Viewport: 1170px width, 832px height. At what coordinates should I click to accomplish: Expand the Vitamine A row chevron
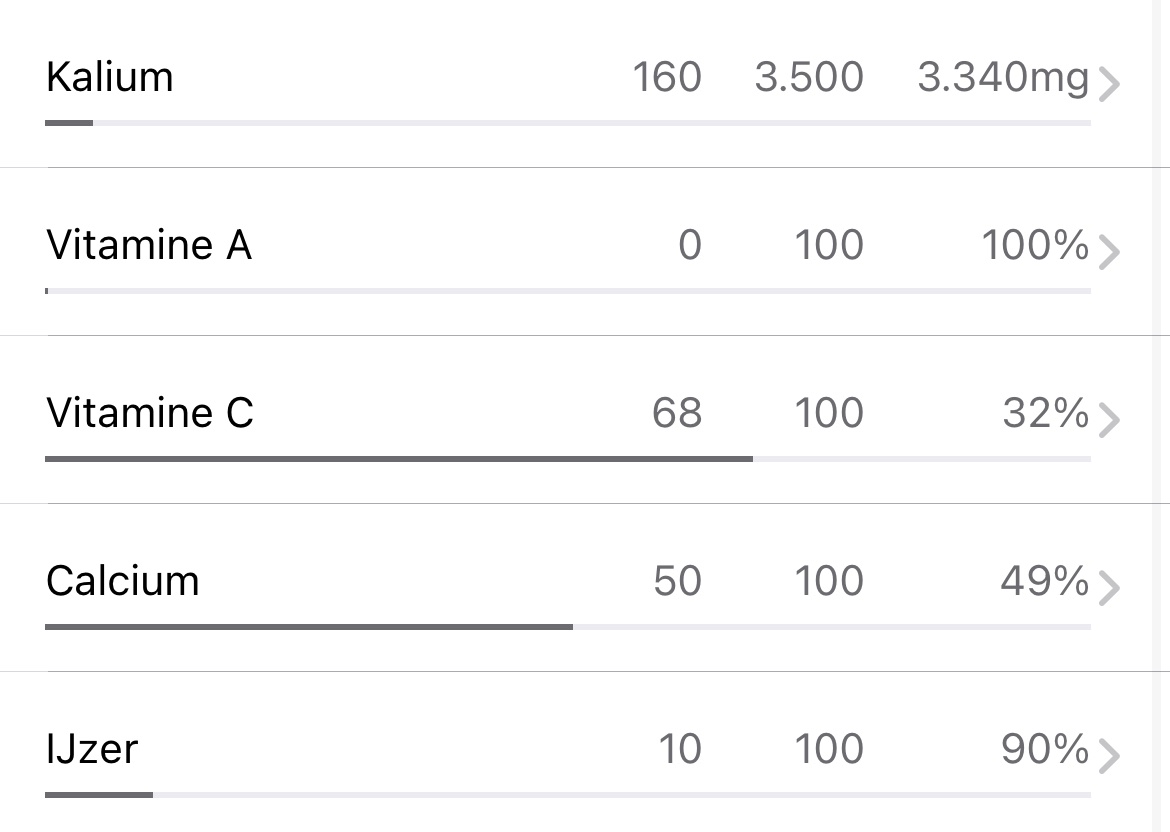click(1108, 253)
